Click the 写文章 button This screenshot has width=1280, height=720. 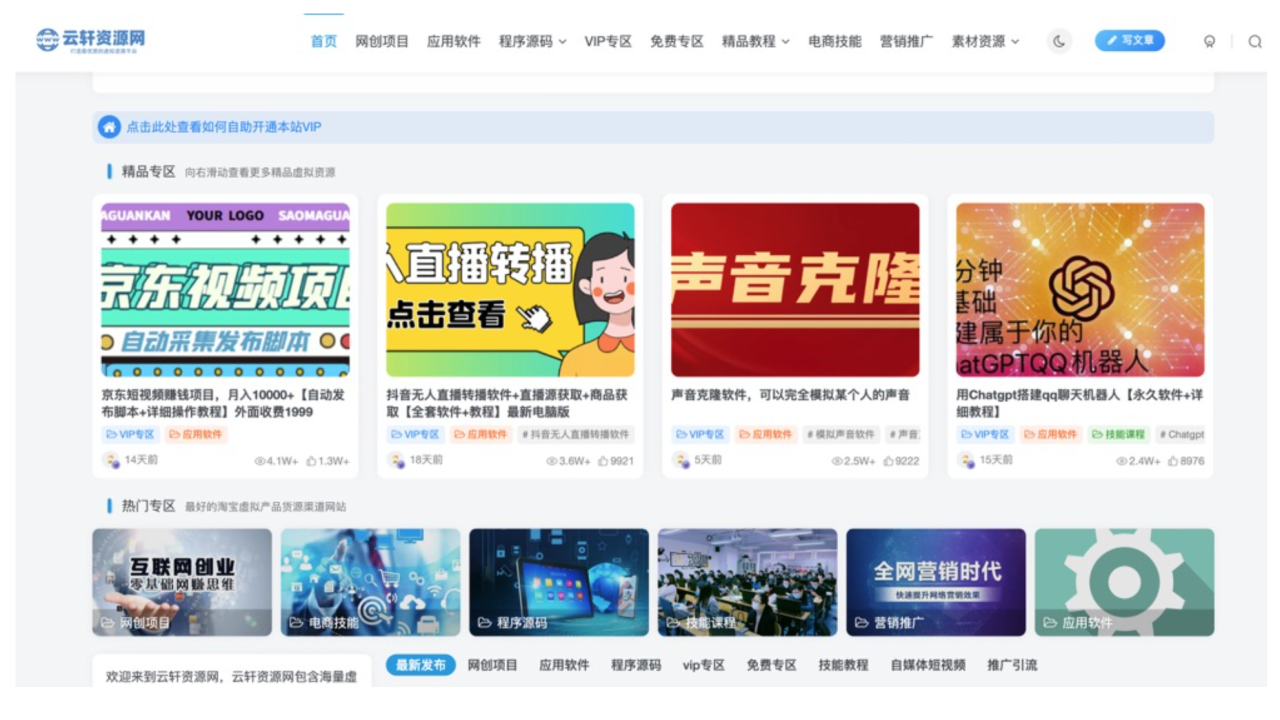[1130, 41]
